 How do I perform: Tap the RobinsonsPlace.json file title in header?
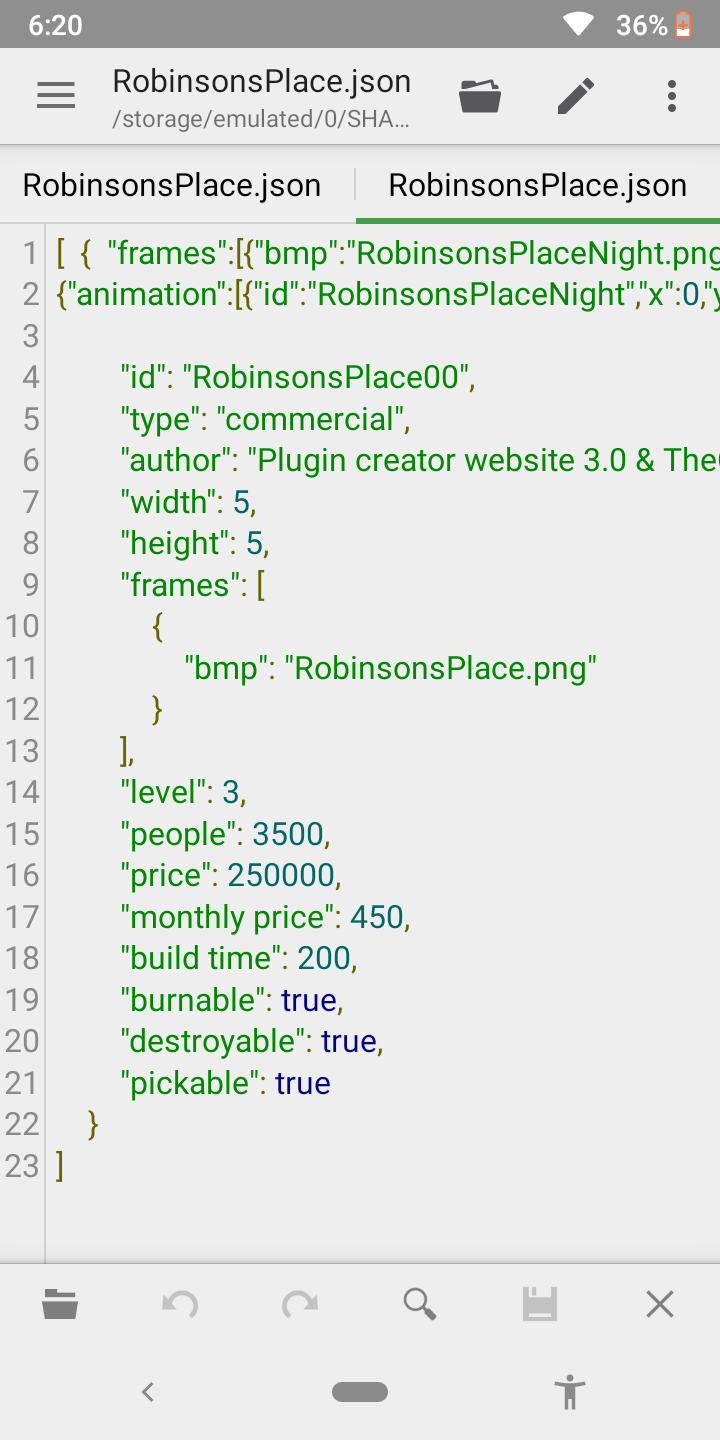[x=262, y=81]
